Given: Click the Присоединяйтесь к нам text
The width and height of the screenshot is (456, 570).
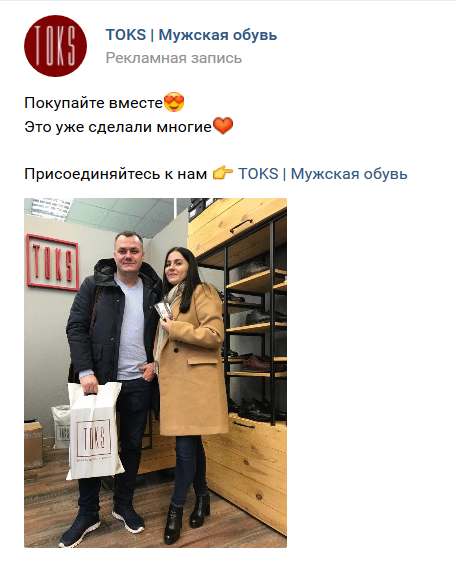Looking at the screenshot, I should pyautogui.click(x=116, y=174).
